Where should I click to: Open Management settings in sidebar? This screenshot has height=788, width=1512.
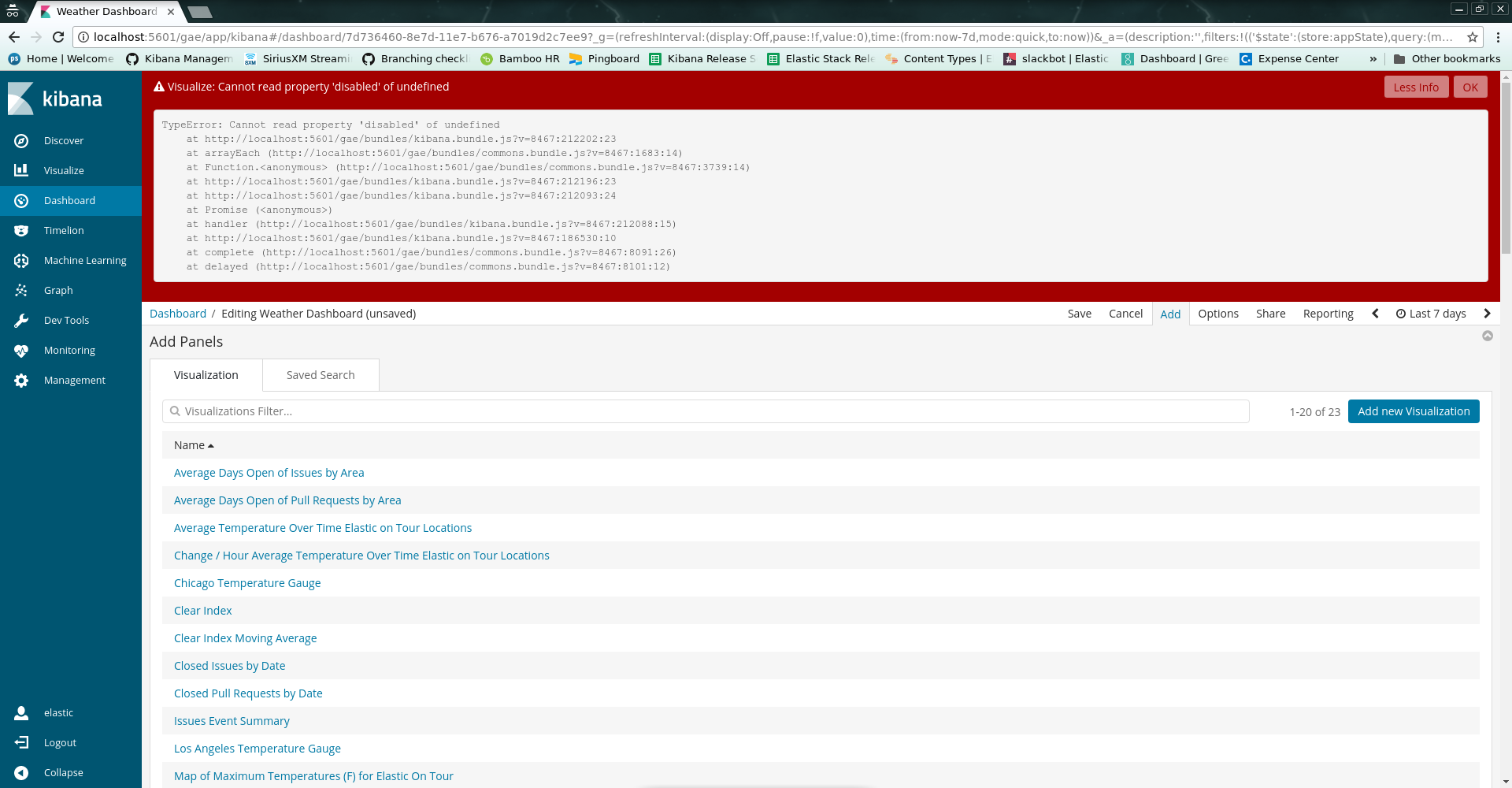(74, 380)
